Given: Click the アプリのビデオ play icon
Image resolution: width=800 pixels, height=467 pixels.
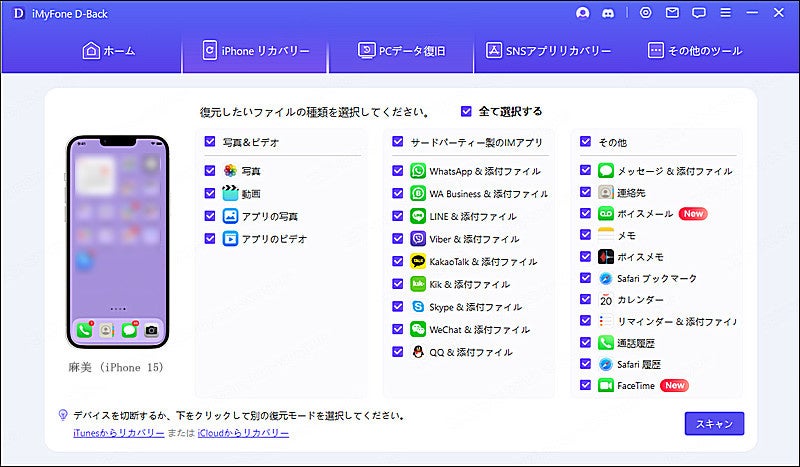Looking at the screenshot, I should point(230,238).
